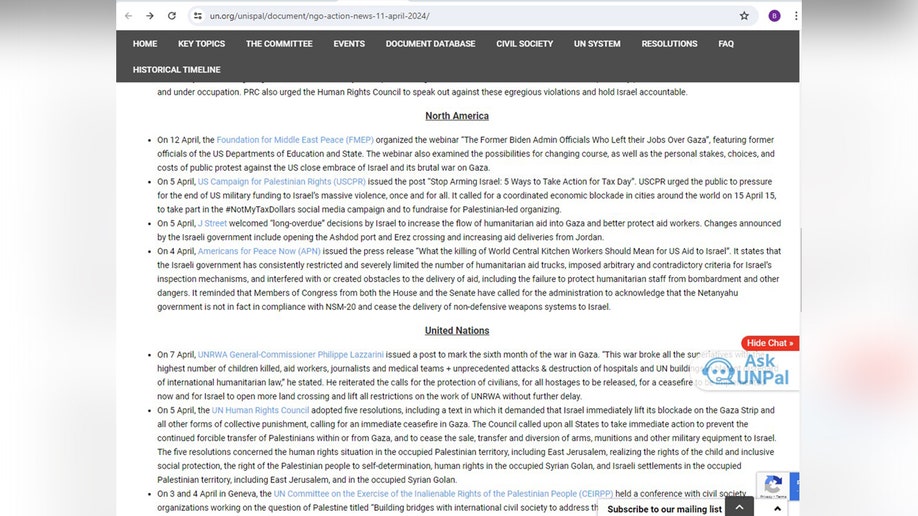The width and height of the screenshot is (918, 516).
Task: Open the UN SYSTEM menu
Action: pos(597,44)
